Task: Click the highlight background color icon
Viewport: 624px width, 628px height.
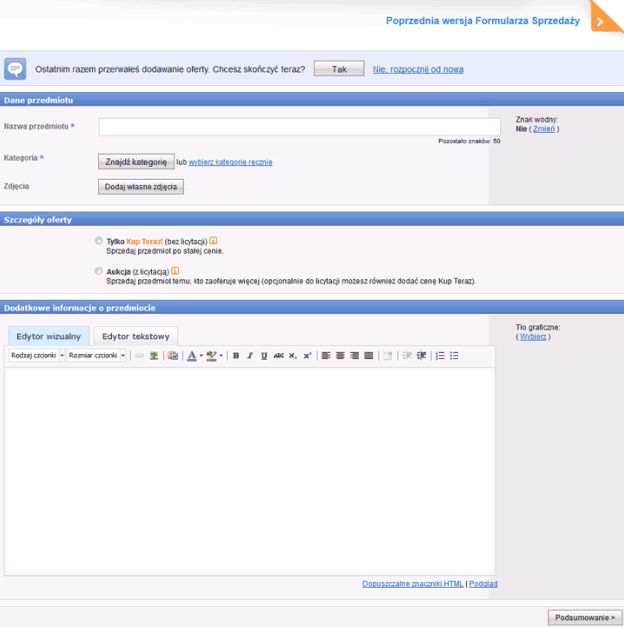Action: point(211,356)
